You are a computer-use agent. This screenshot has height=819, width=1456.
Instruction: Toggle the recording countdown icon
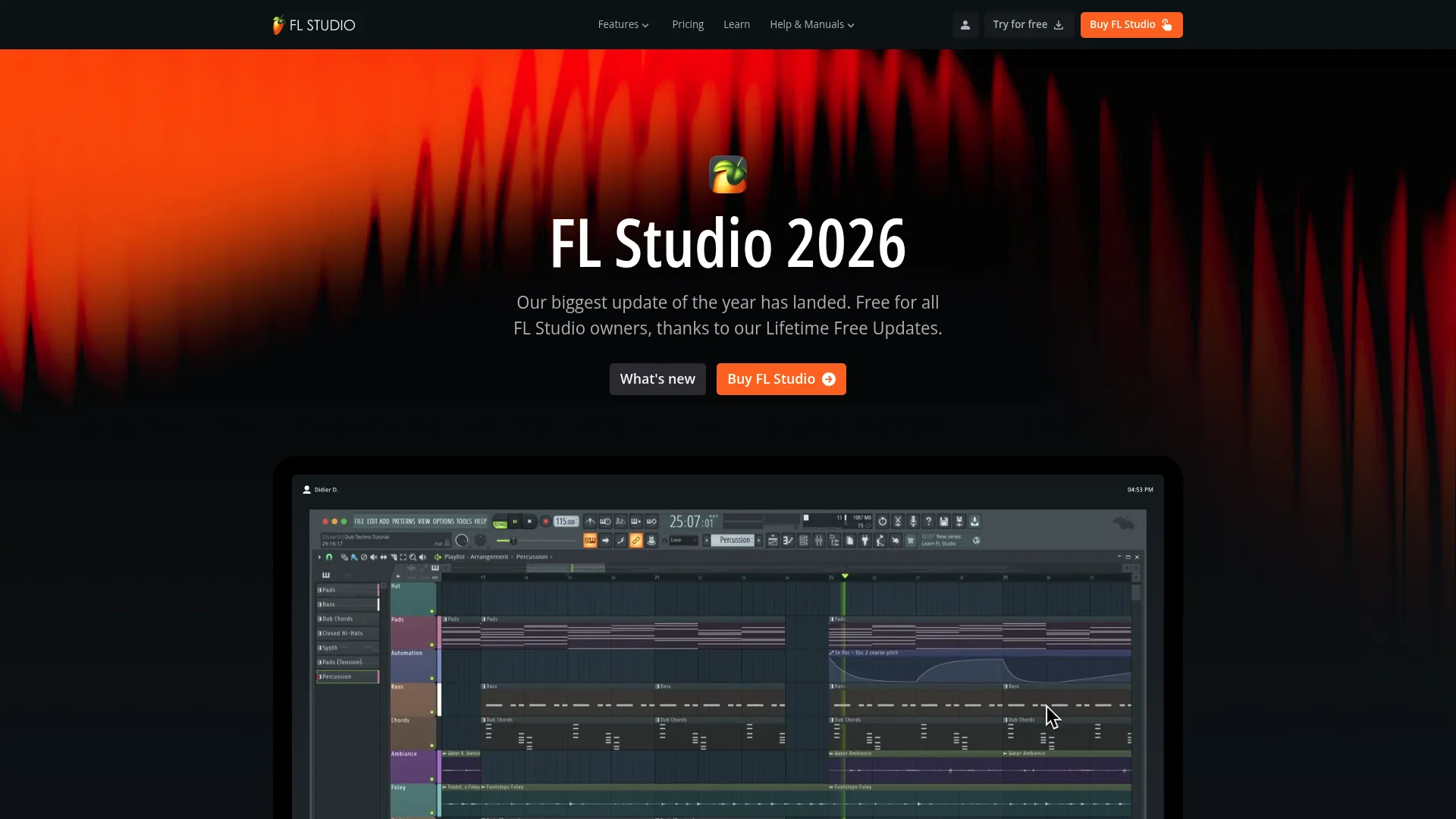tap(620, 521)
